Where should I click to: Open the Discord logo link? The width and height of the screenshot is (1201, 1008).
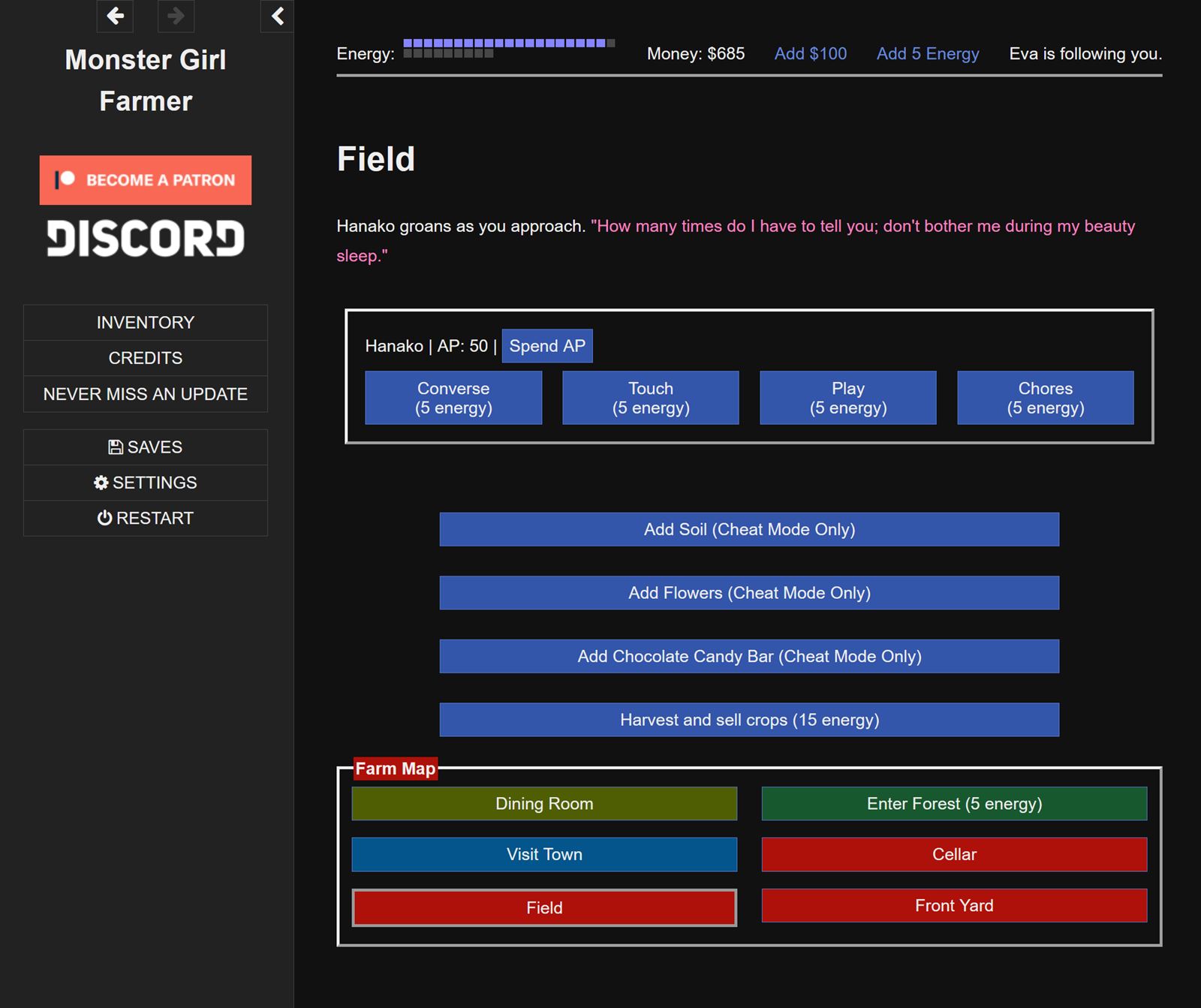click(145, 239)
